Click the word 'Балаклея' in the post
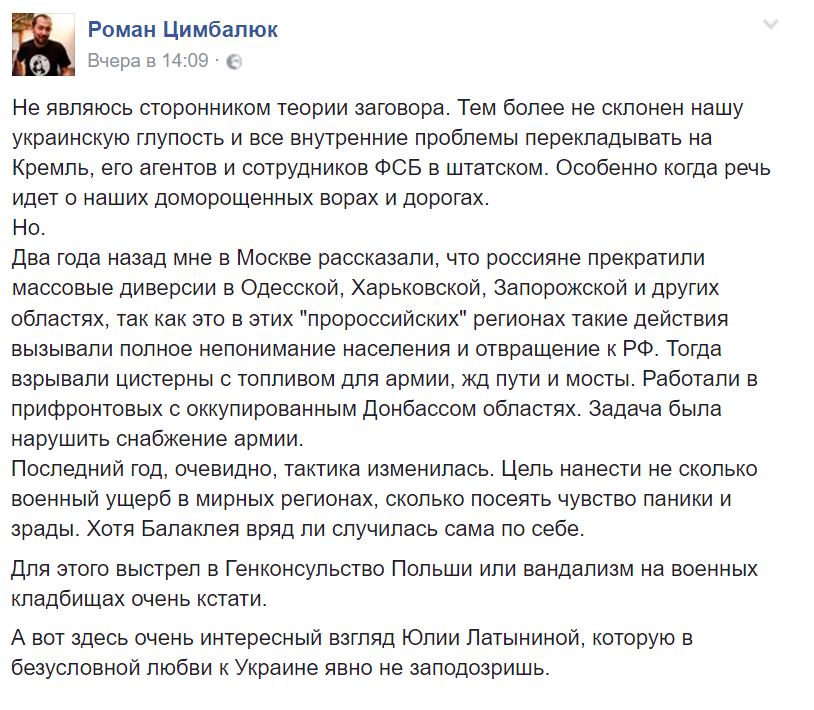The image size is (814, 710). pyautogui.click(x=190, y=529)
